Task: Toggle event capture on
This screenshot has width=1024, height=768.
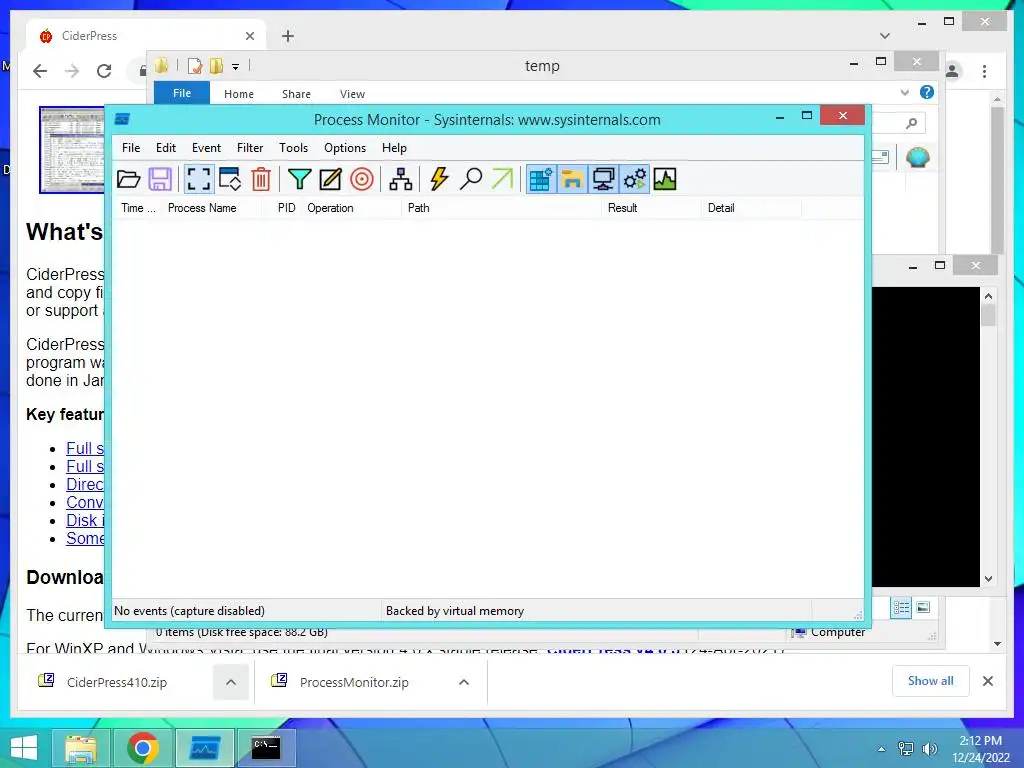Action: 199,179
